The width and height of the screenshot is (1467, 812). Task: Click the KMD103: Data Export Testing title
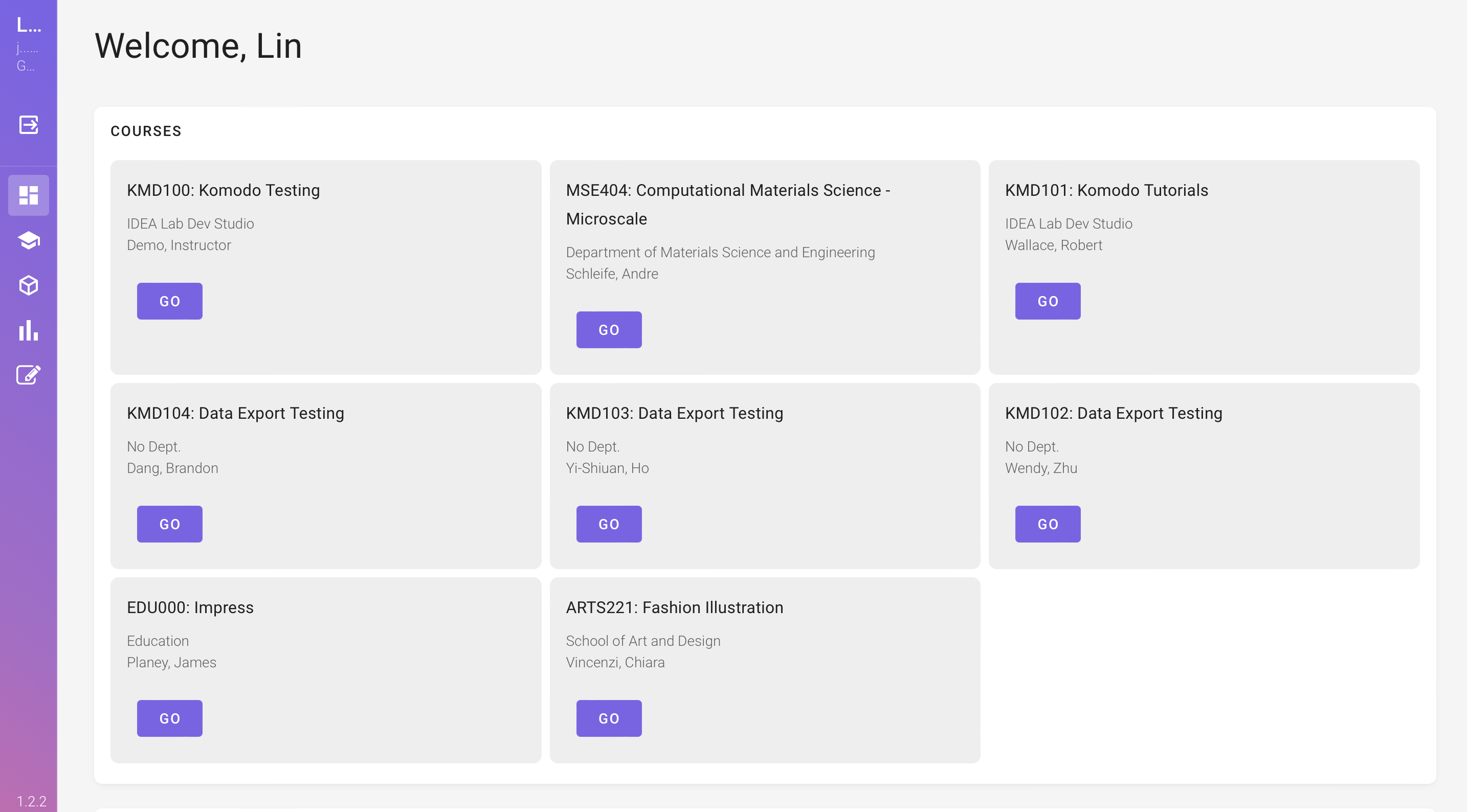tap(675, 413)
